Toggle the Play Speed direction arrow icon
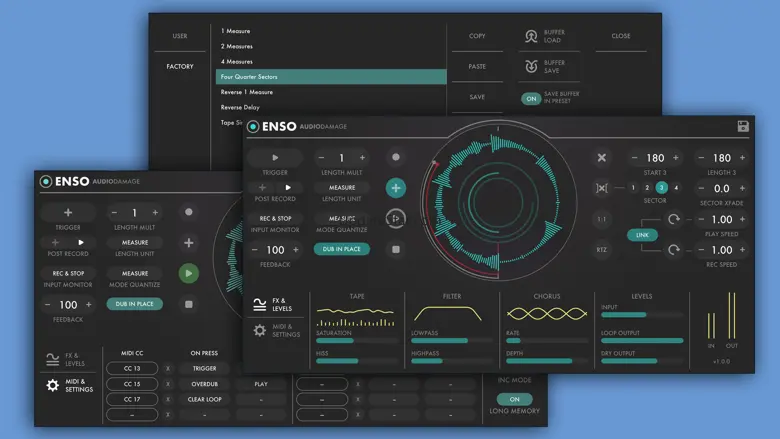 pos(674,219)
